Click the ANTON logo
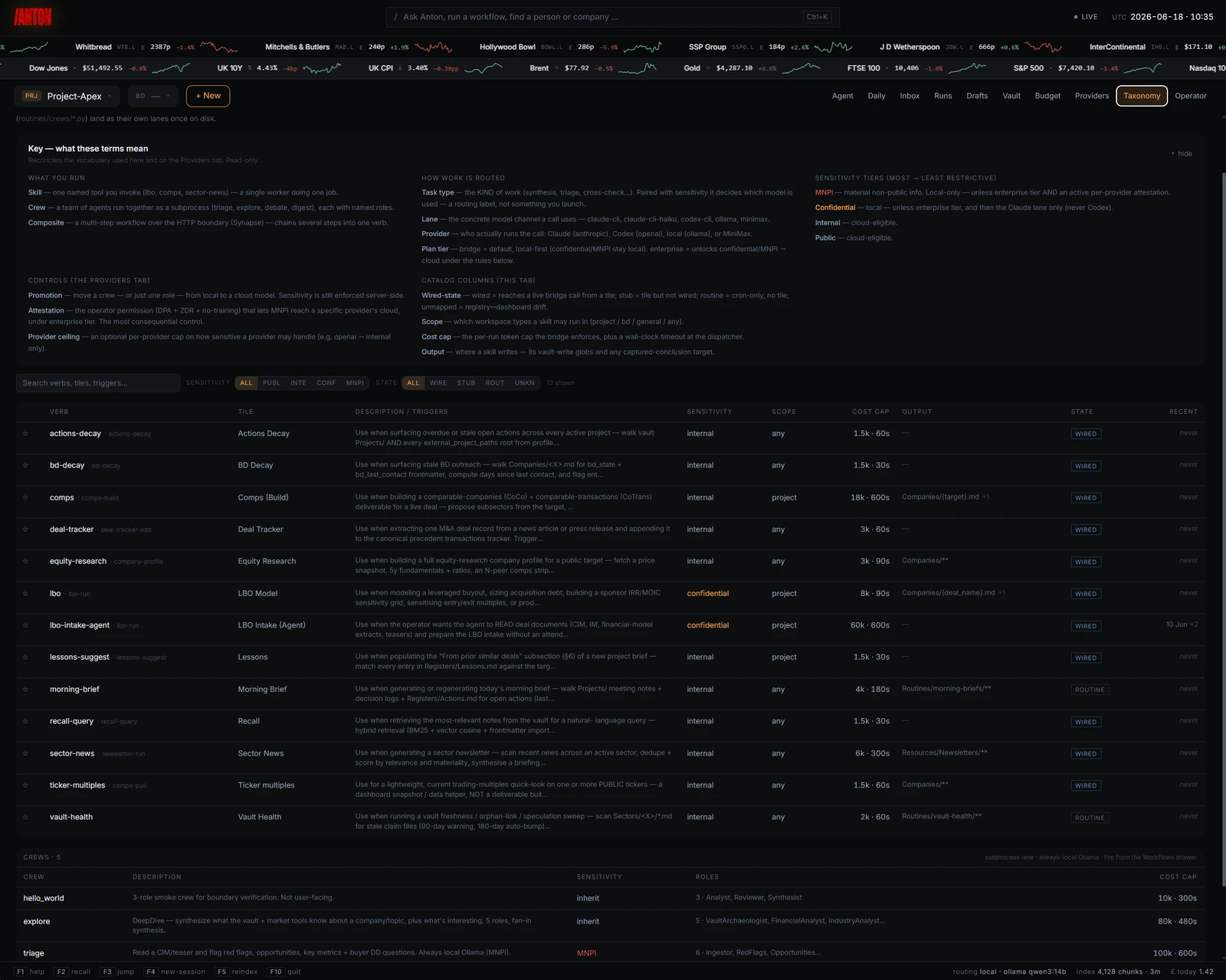Screen dimensions: 1226x980 (33, 17)
